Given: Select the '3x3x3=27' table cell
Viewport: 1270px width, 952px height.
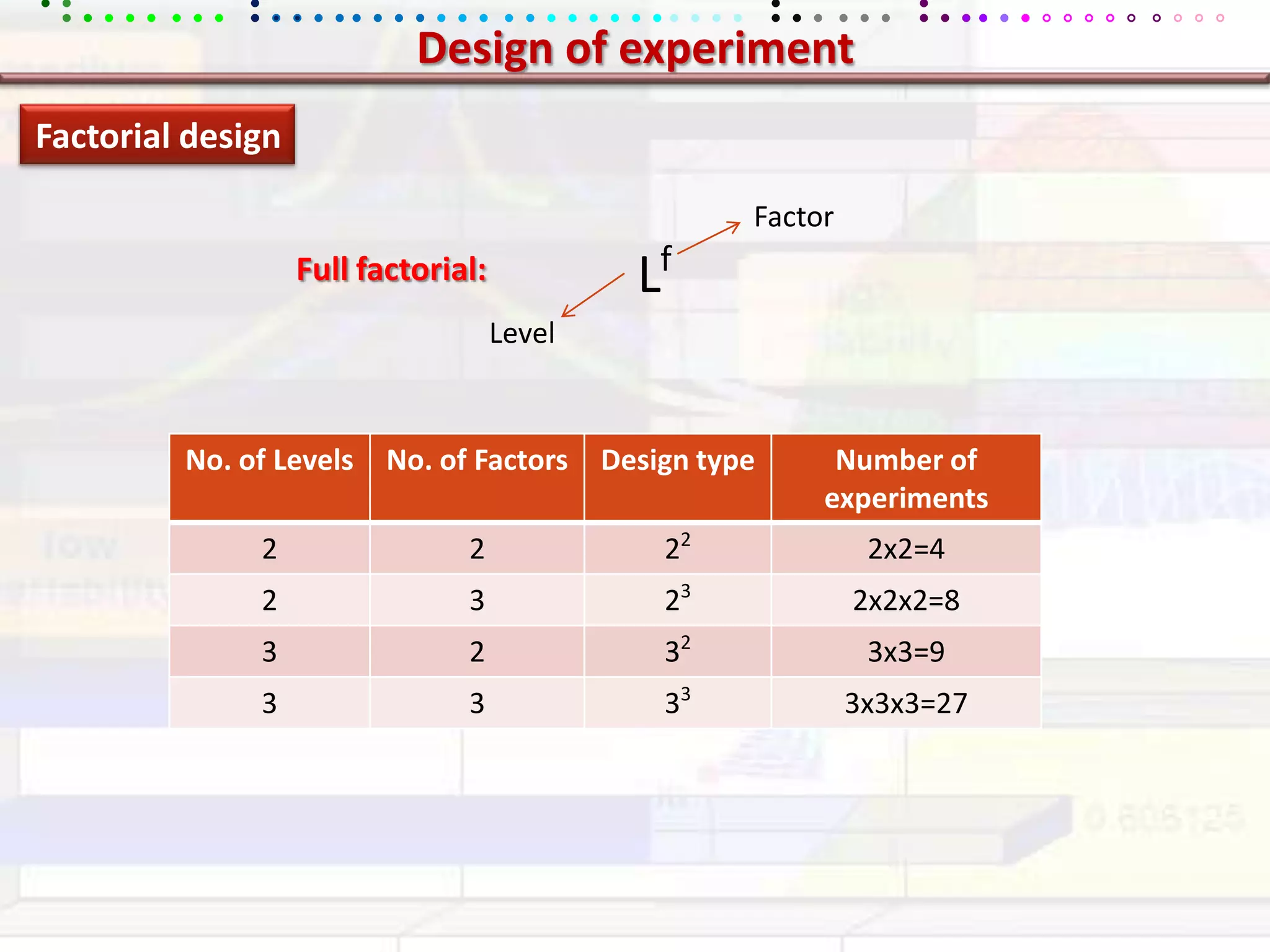Looking at the screenshot, I should pos(906,703).
